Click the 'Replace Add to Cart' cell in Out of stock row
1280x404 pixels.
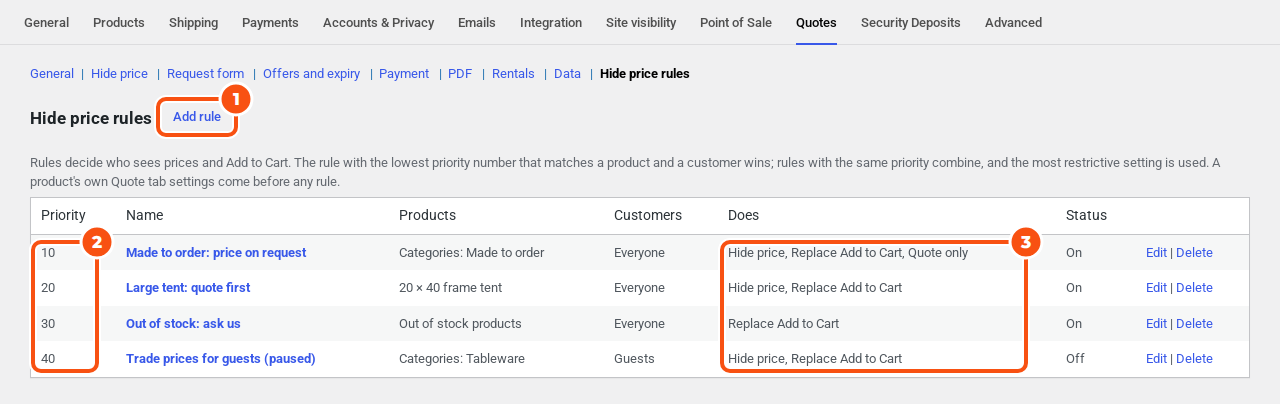[783, 324]
